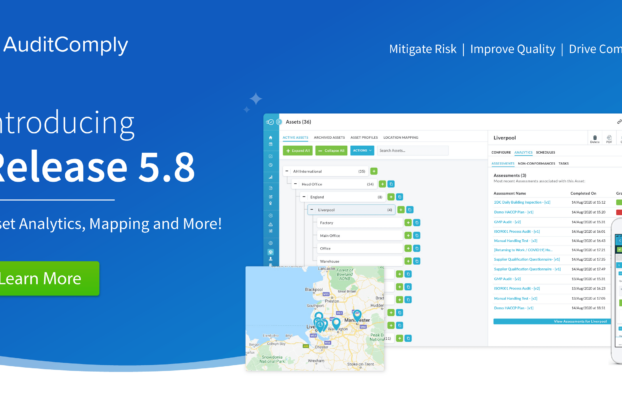Click the green Collapse All button
The image size is (622, 400).
tap(331, 151)
